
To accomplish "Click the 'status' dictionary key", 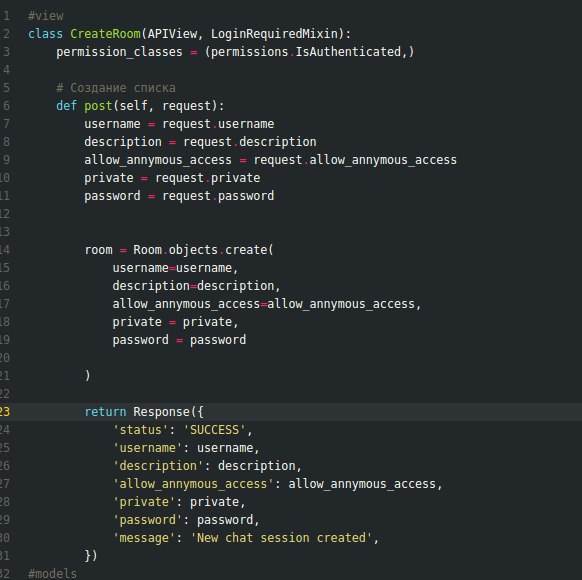I will click(x=141, y=430).
